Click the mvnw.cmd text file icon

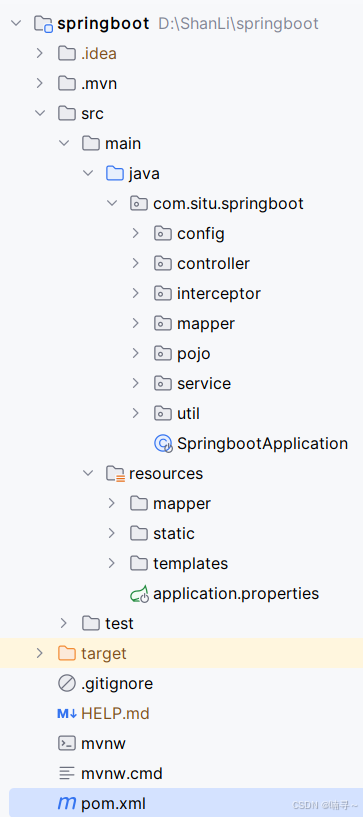coord(67,773)
